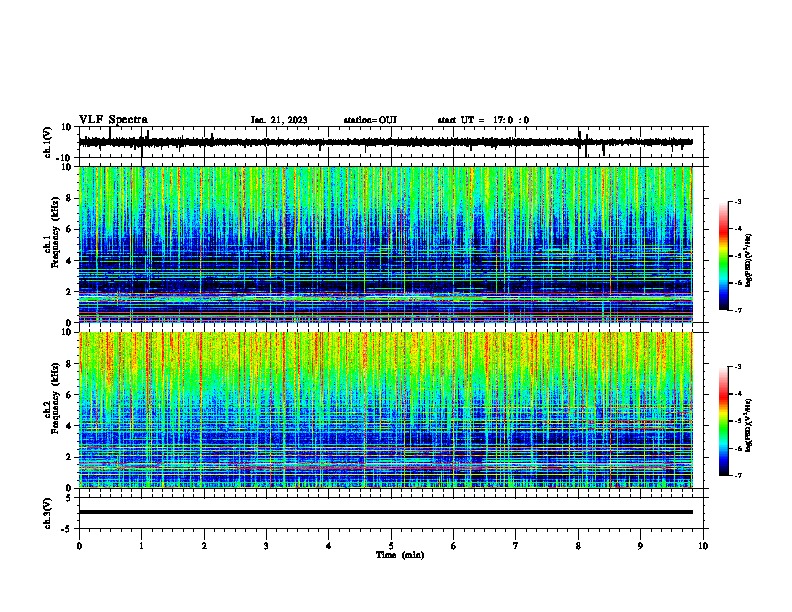Click the ch.1 spectrogram color scale bar
Viewport: 792px width, 612px height.
click(x=724, y=256)
